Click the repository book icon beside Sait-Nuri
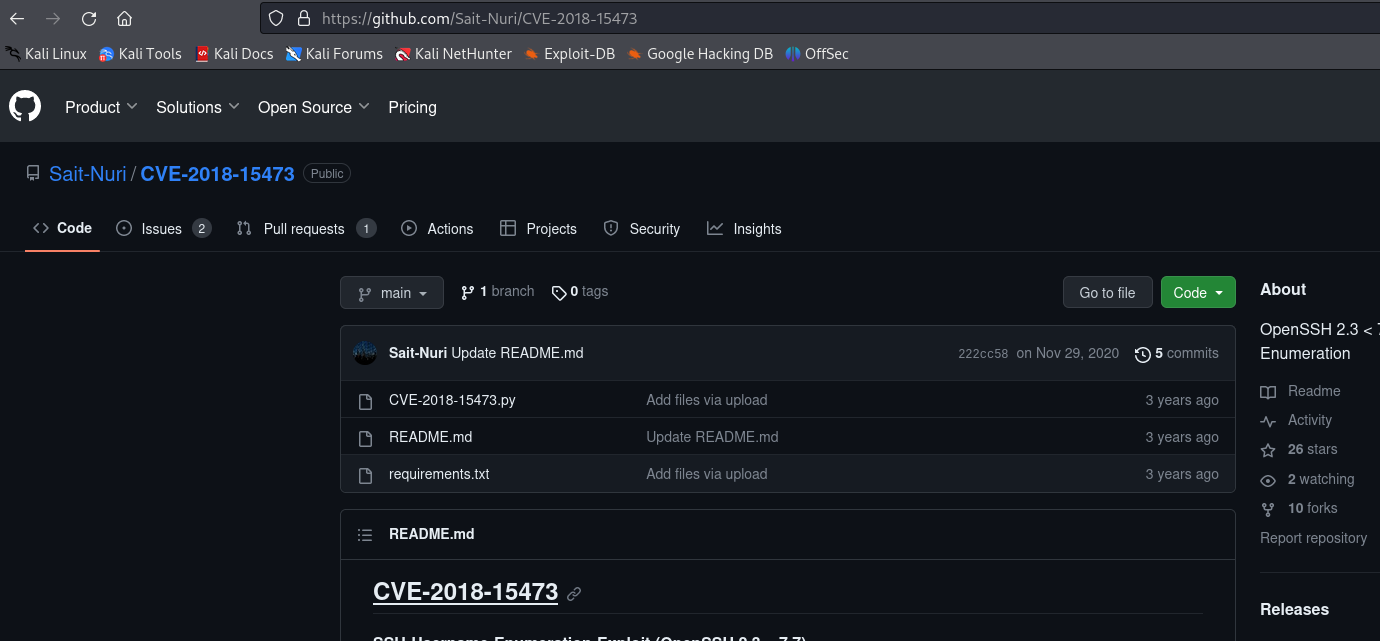 point(33,174)
